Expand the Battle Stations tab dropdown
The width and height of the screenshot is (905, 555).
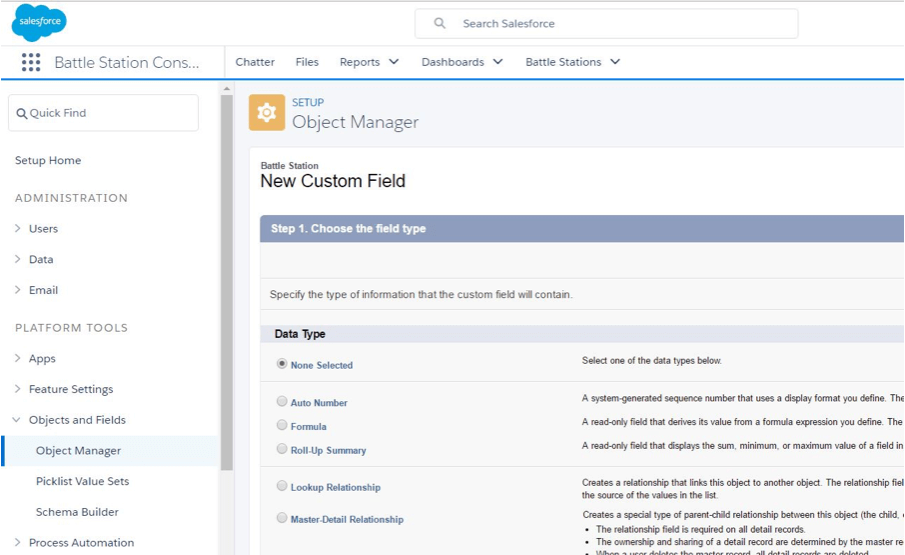pyautogui.click(x=615, y=62)
